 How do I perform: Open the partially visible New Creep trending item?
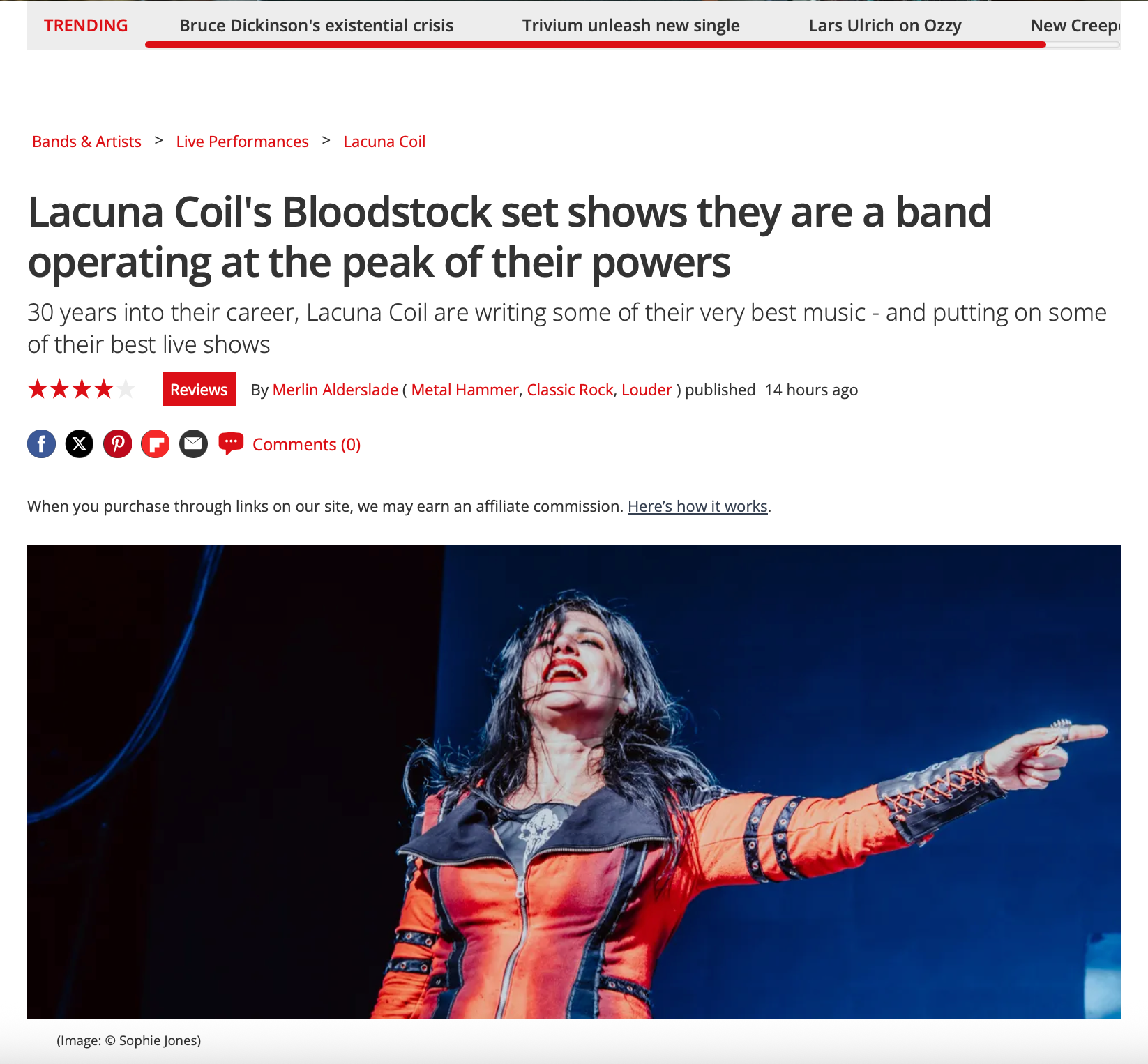(1075, 26)
